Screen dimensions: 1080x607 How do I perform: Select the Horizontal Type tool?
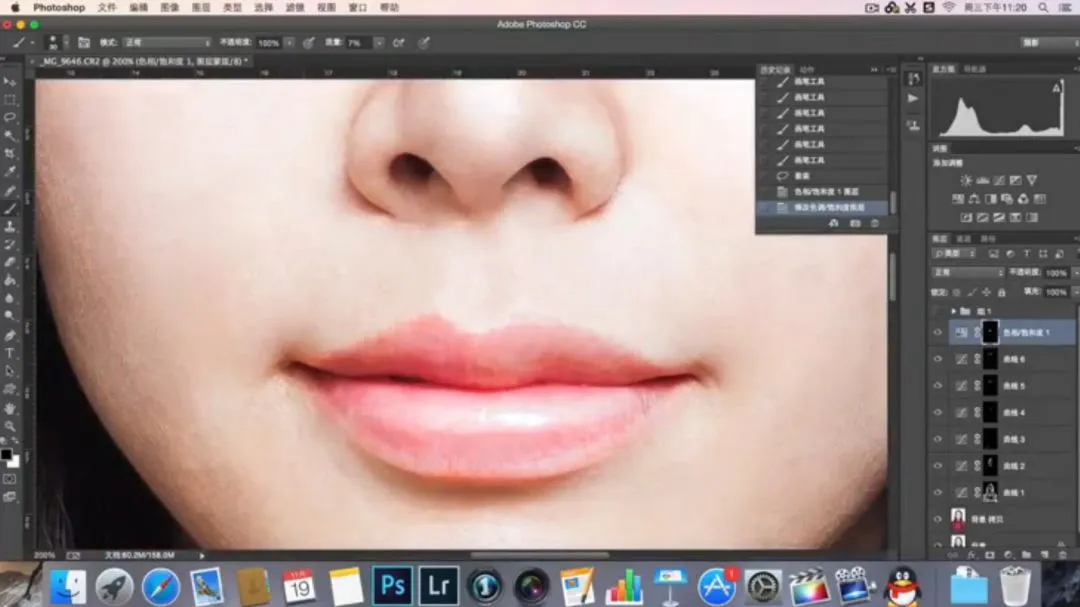click(x=10, y=353)
